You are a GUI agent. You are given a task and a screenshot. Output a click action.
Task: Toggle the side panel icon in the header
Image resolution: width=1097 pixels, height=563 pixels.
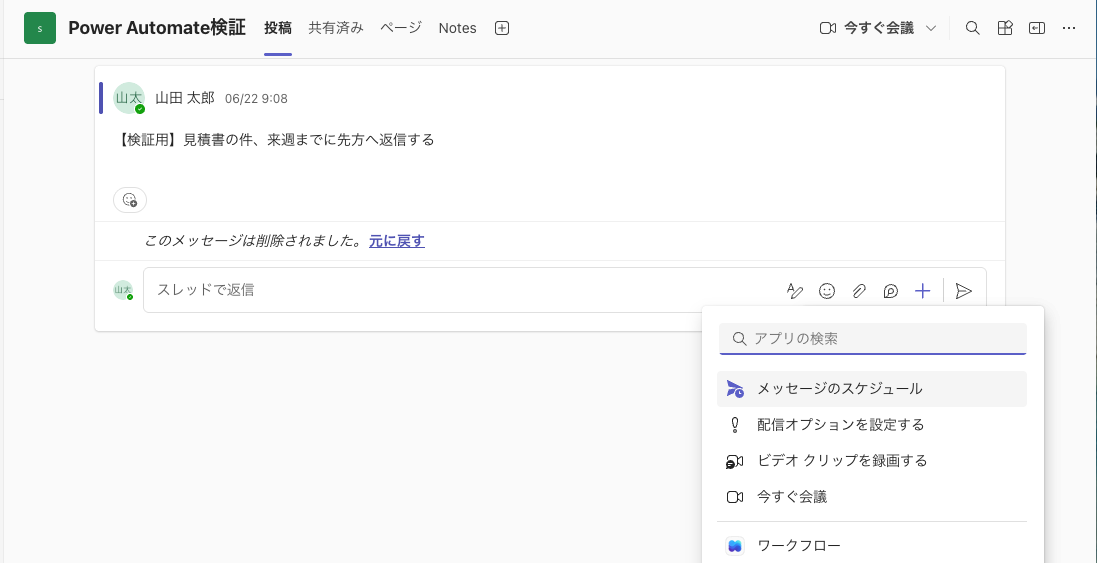click(1037, 28)
